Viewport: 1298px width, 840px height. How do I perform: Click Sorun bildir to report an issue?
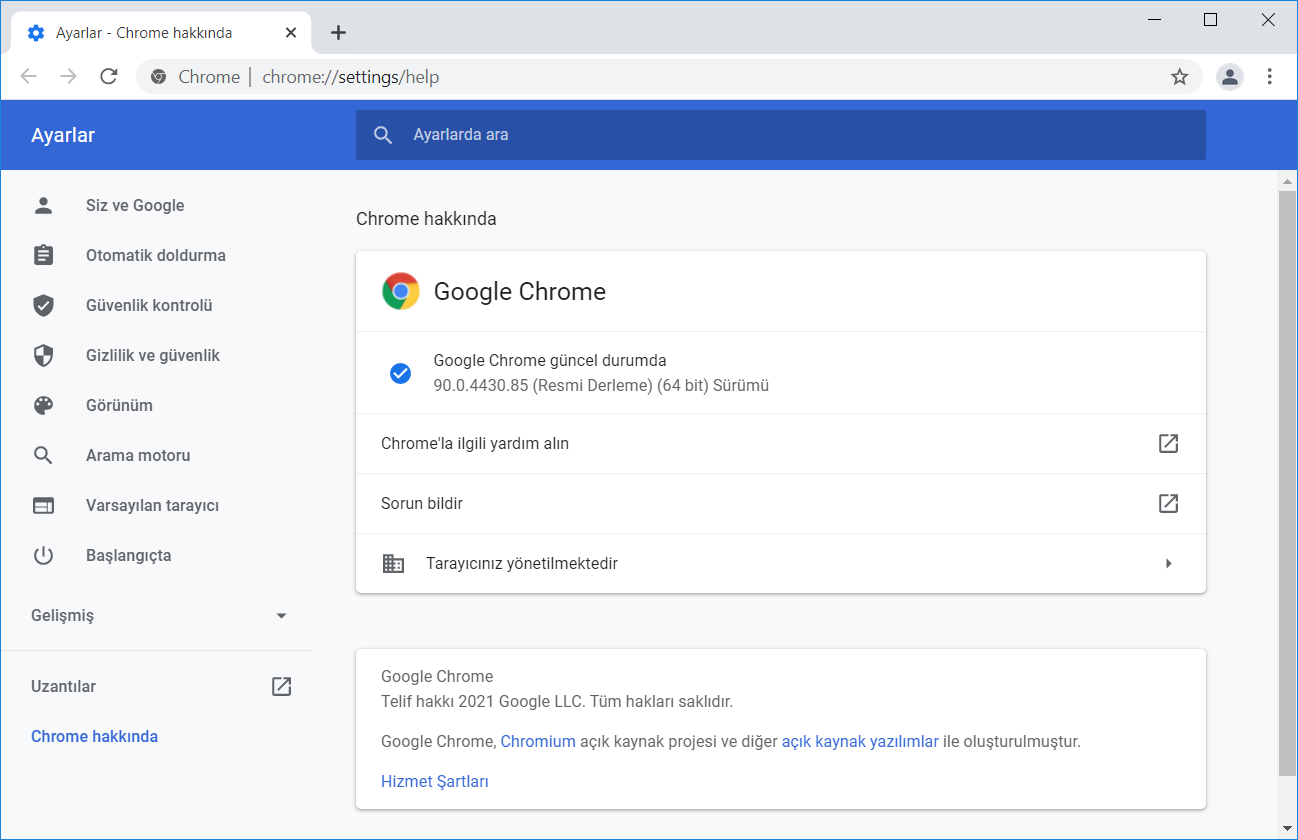click(422, 503)
